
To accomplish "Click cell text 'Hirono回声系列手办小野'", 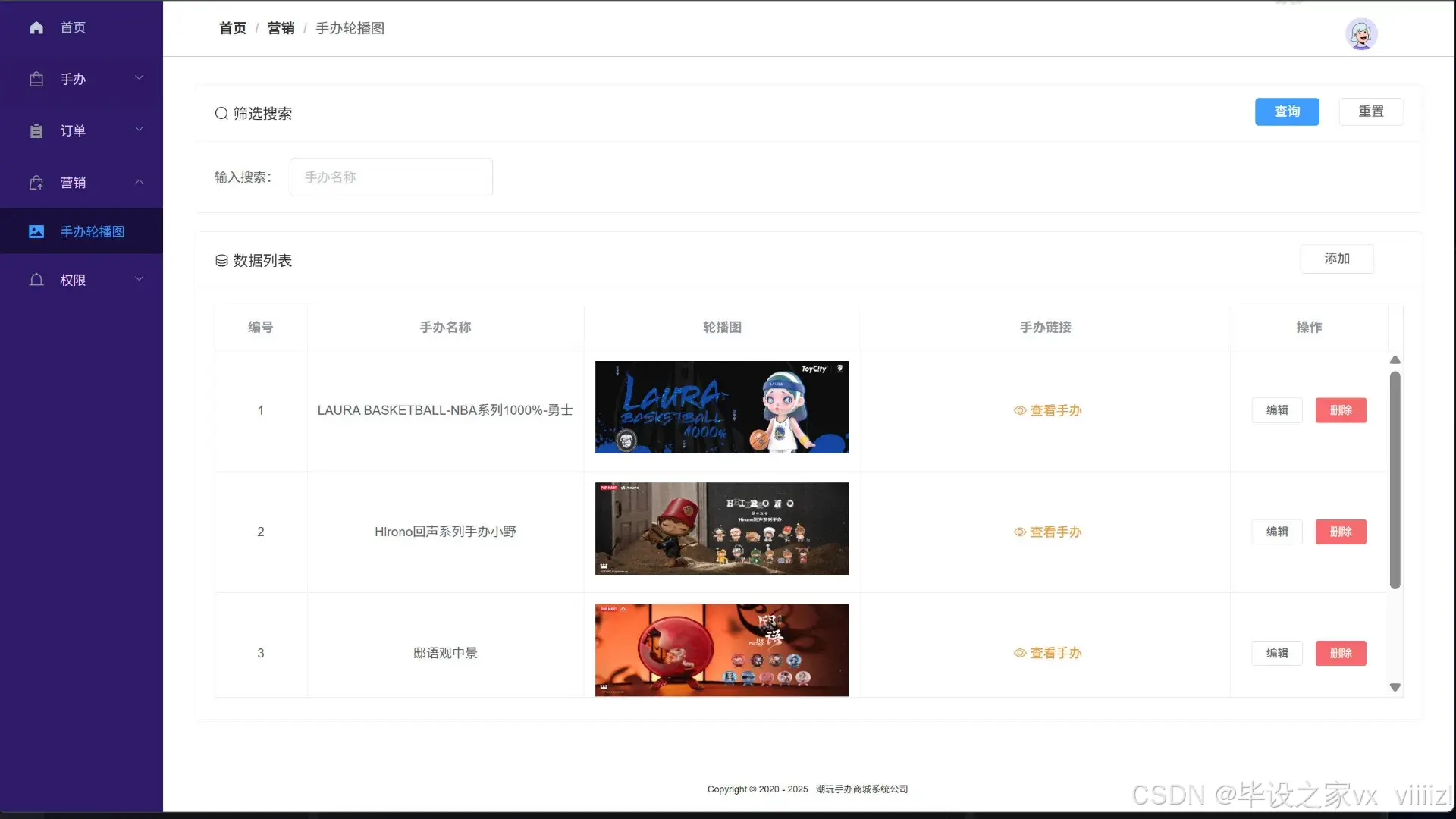I will pos(445,532).
